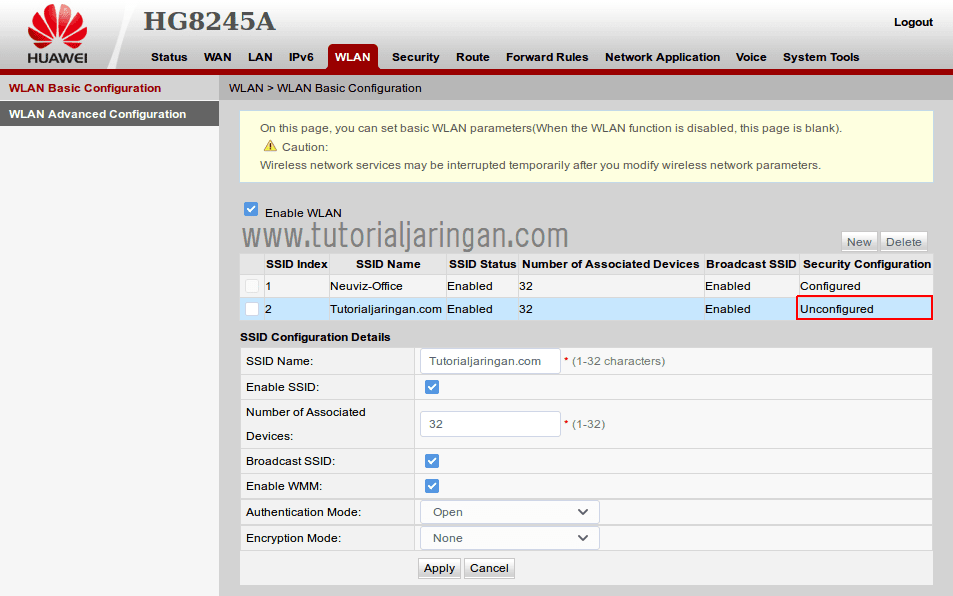Switch to the WLAN tab
953x596 pixels.
click(x=352, y=57)
